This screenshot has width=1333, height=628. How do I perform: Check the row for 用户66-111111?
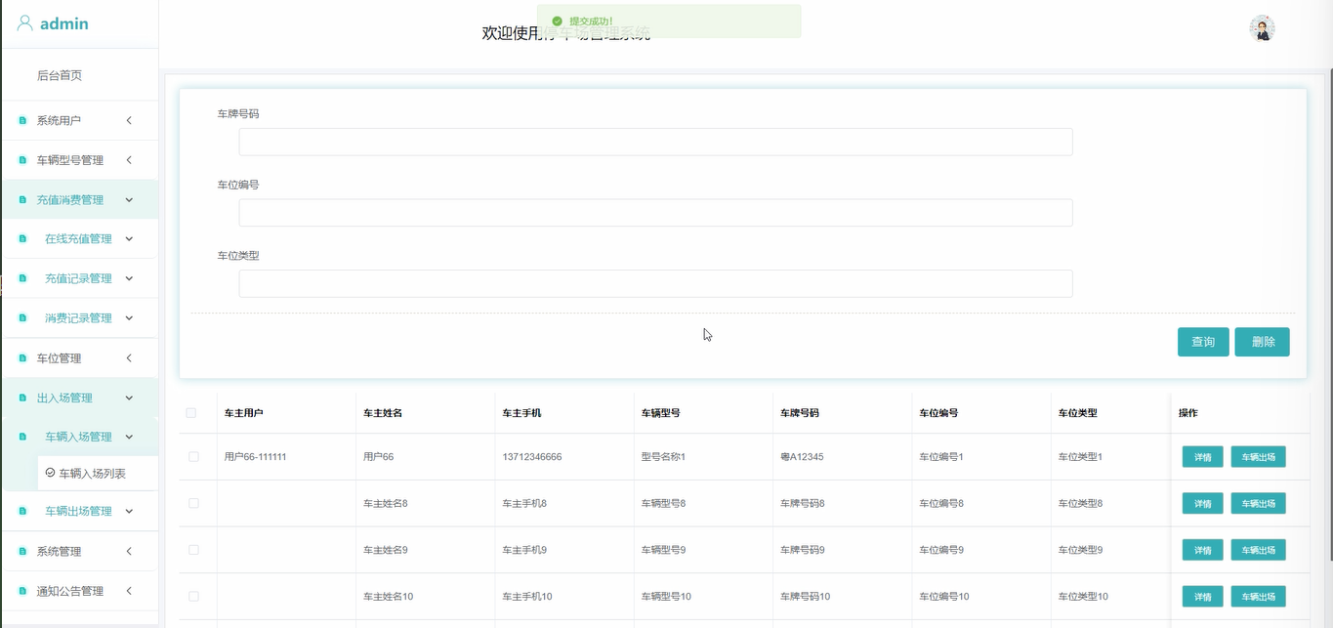(193, 456)
